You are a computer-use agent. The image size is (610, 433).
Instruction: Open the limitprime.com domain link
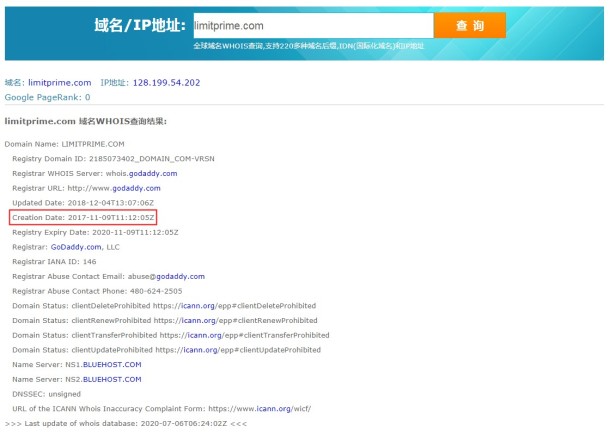60,82
